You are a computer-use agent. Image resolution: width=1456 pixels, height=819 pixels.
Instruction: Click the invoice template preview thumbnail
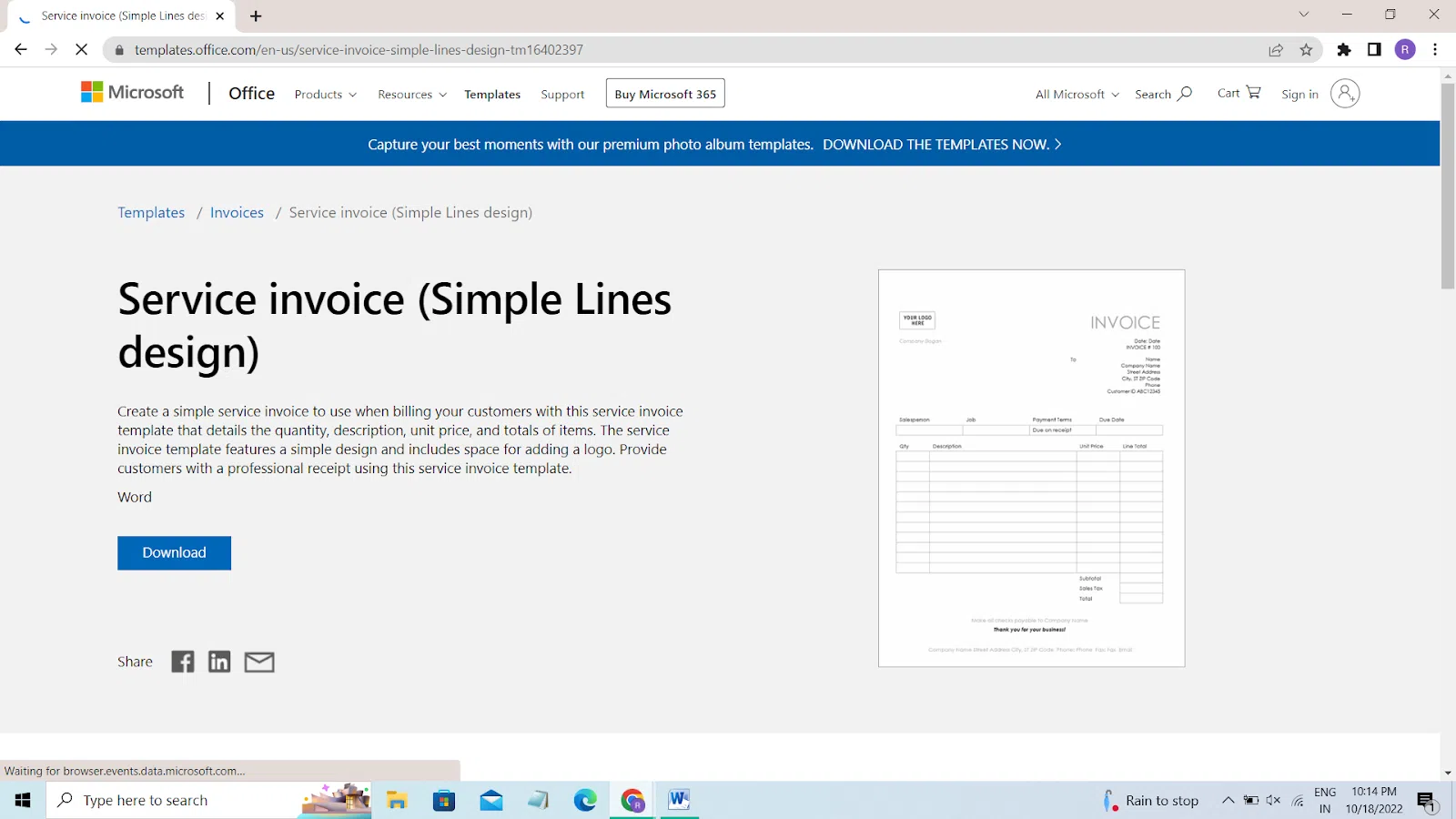[1031, 468]
